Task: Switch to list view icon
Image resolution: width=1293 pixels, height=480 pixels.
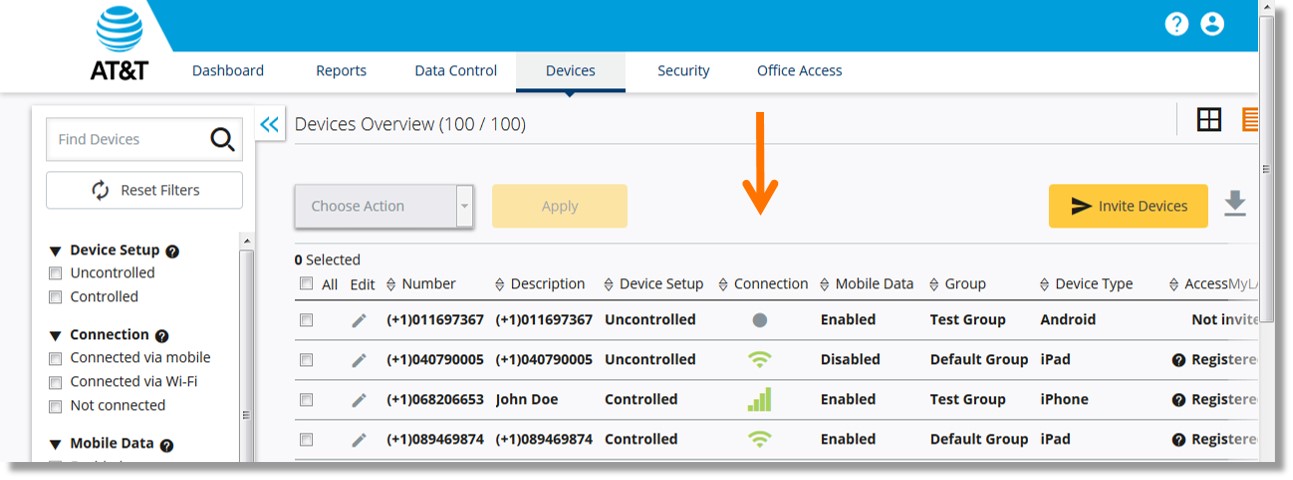Action: pyautogui.click(x=1250, y=120)
